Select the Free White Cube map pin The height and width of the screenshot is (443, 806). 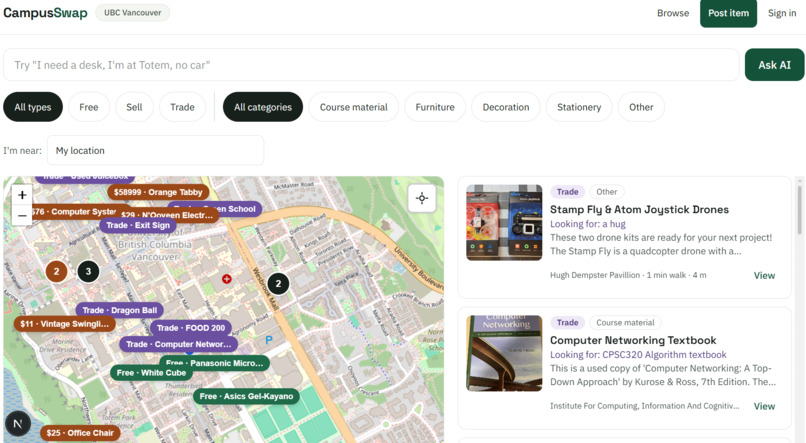coord(151,373)
